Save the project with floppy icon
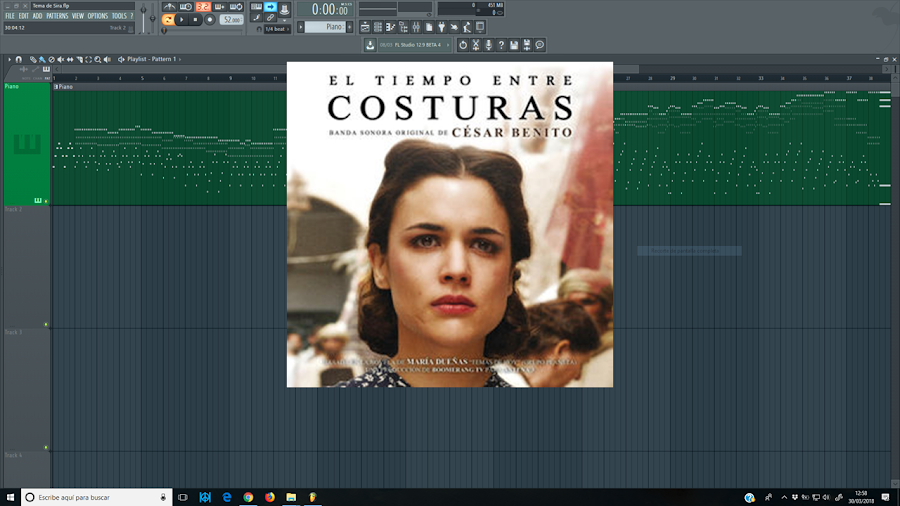Image resolution: width=900 pixels, height=506 pixels. (x=514, y=45)
